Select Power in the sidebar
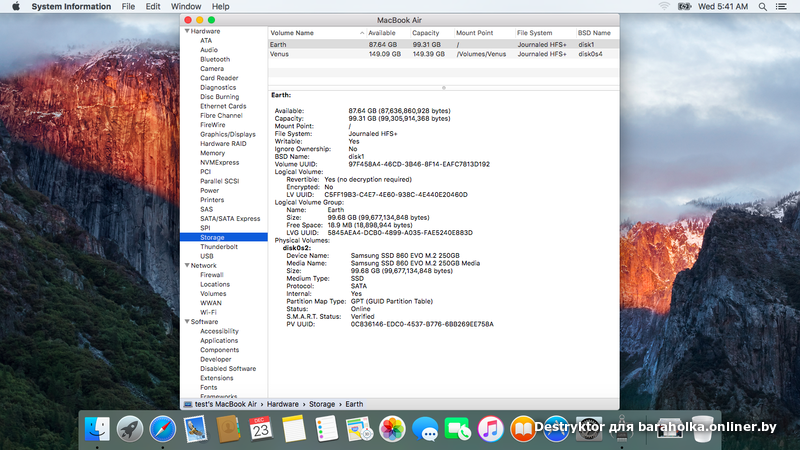 click(x=209, y=190)
